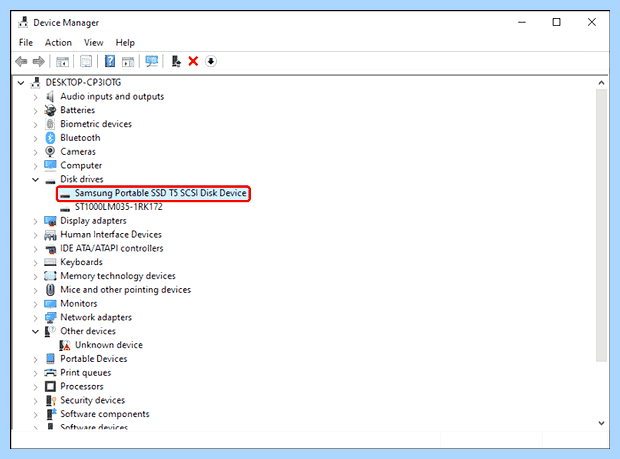Click the Device Manager title bar icon
620x459 pixels.
coord(23,22)
